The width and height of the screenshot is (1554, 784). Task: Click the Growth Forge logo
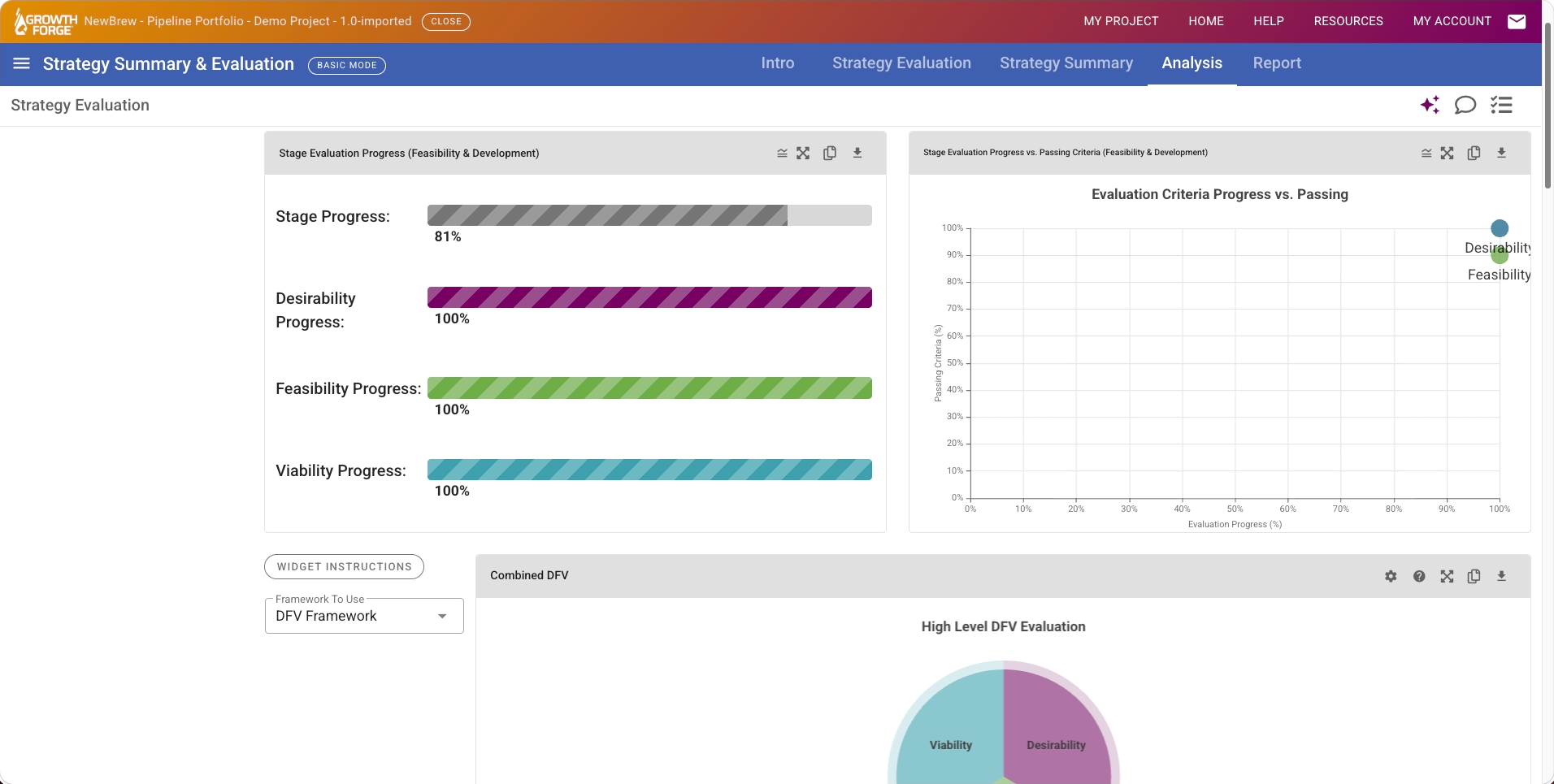(x=46, y=22)
